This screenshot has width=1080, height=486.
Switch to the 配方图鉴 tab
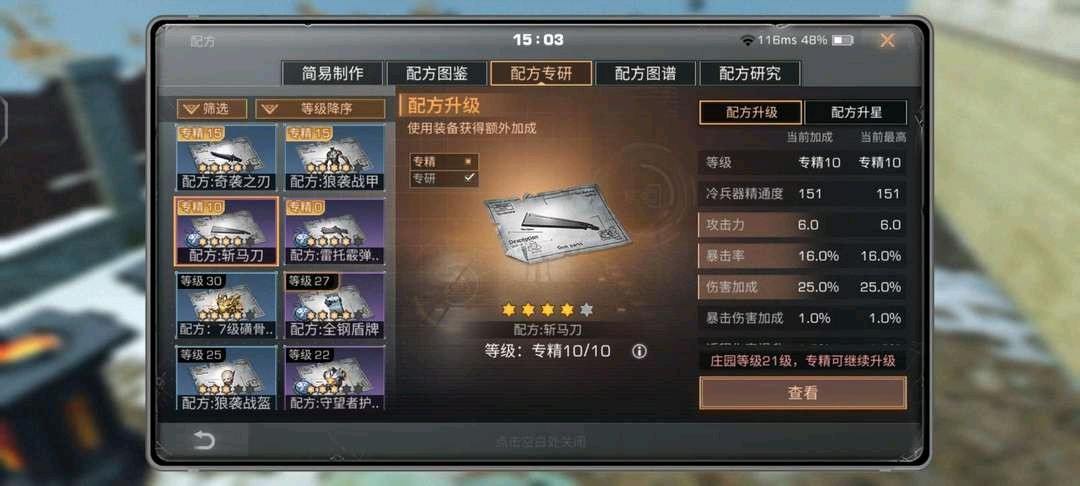tap(437, 74)
